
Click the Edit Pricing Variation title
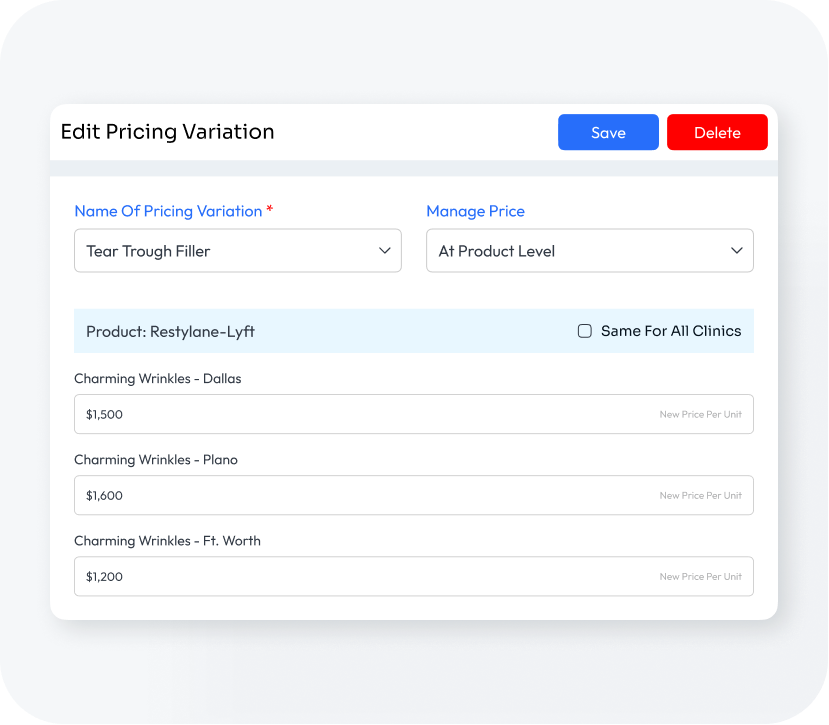tap(167, 132)
